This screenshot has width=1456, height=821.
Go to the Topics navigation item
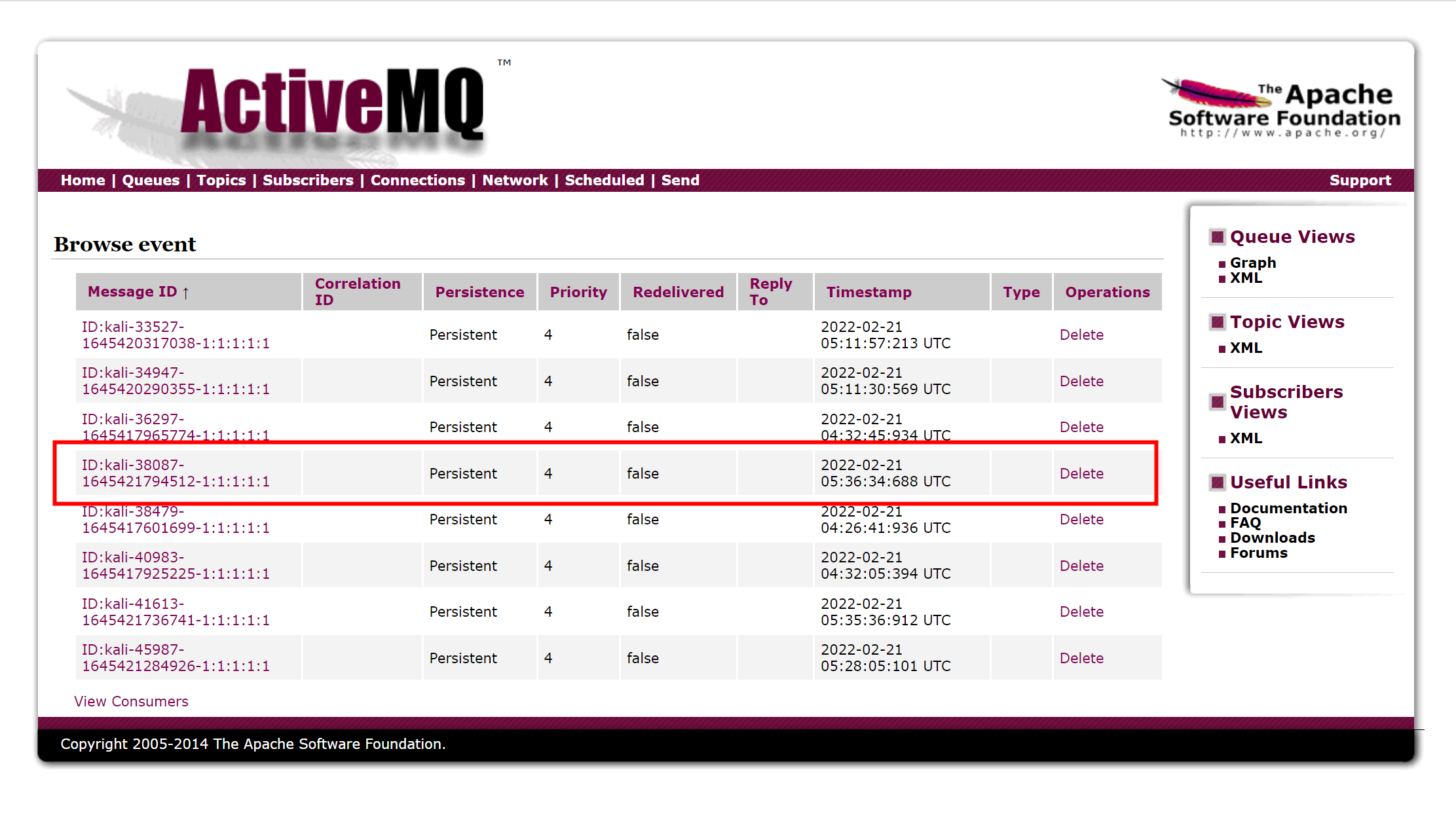coord(221,180)
